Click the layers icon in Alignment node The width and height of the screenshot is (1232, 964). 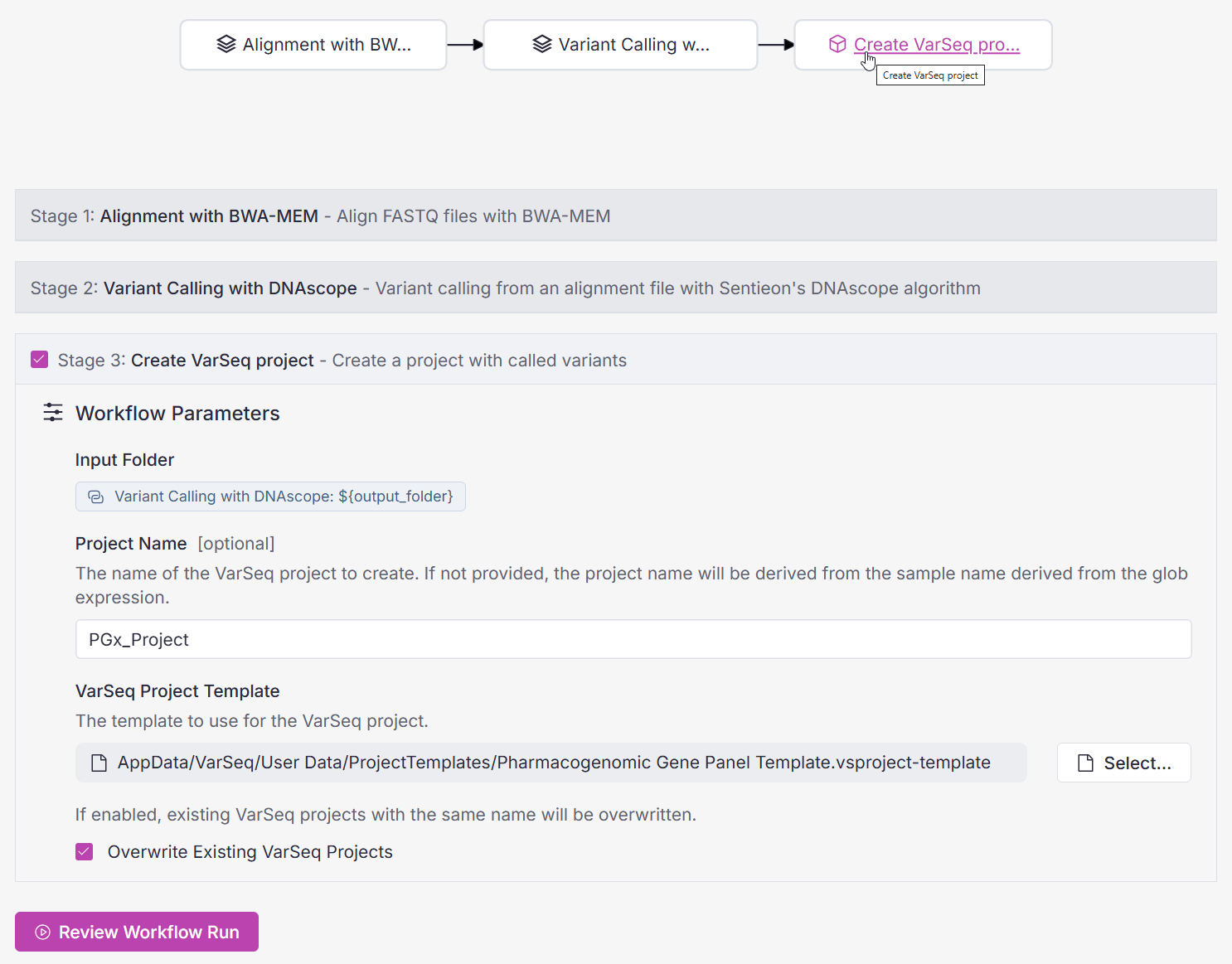click(226, 45)
